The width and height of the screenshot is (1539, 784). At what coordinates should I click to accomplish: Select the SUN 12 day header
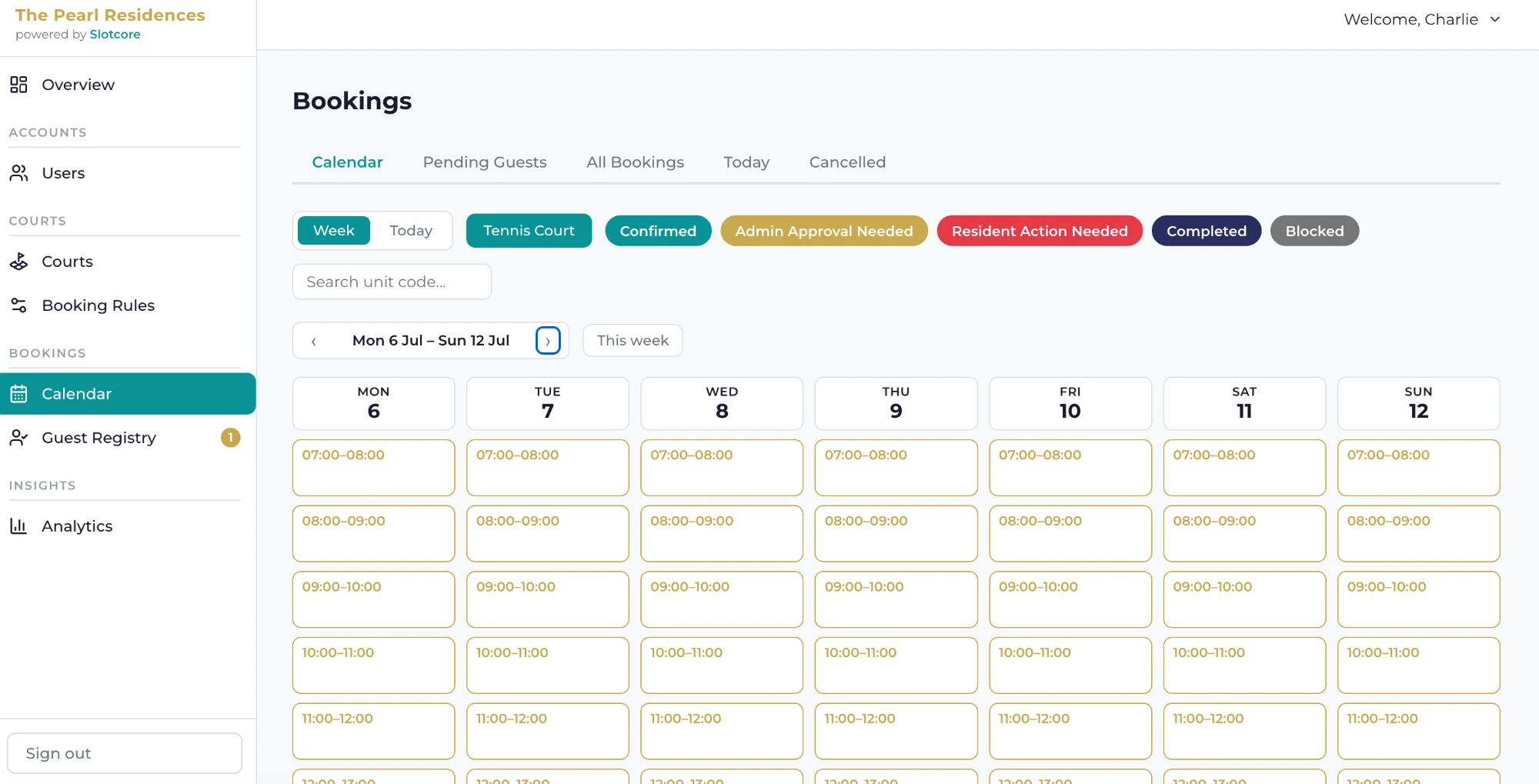click(1418, 403)
